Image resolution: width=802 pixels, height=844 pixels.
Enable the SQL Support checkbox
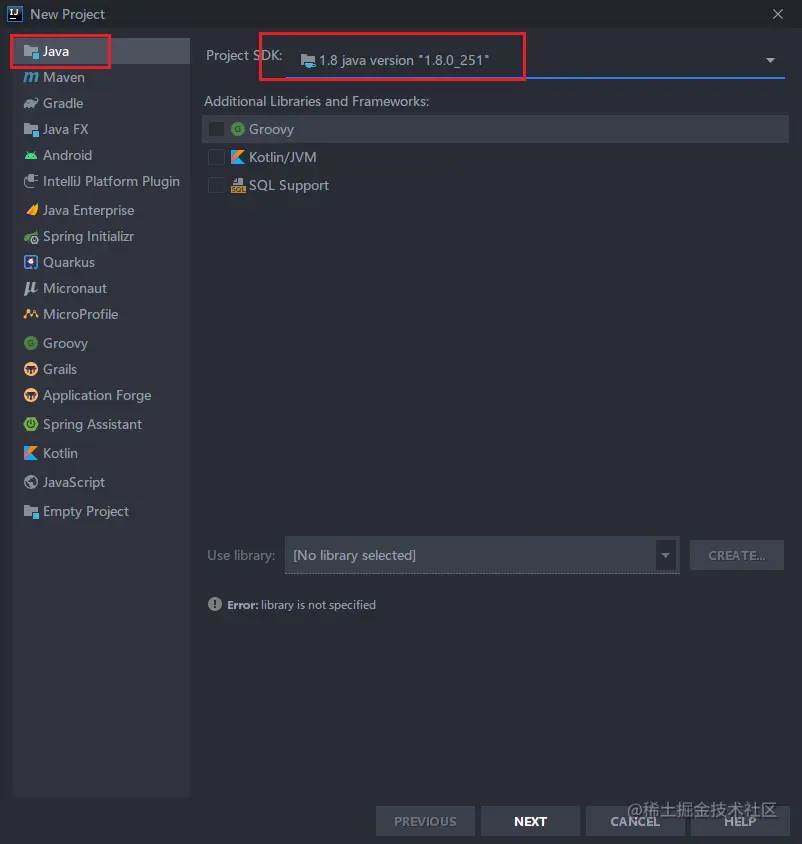[x=216, y=185]
